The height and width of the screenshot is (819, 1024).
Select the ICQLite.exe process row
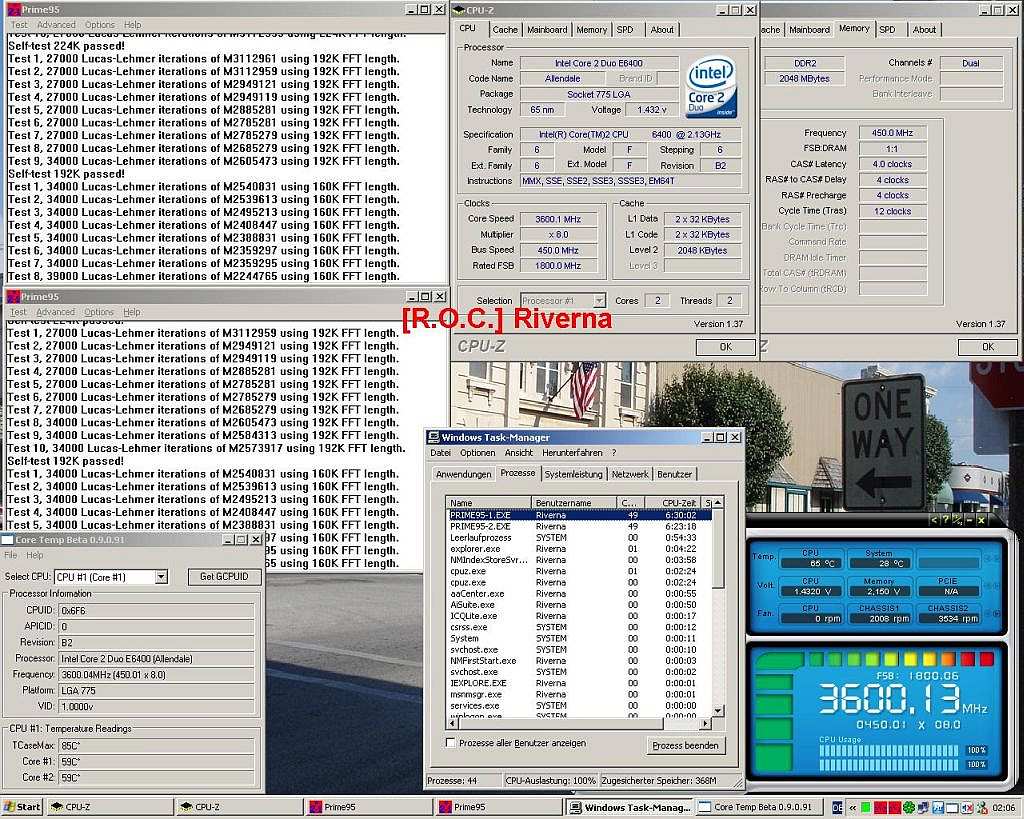tap(579, 616)
